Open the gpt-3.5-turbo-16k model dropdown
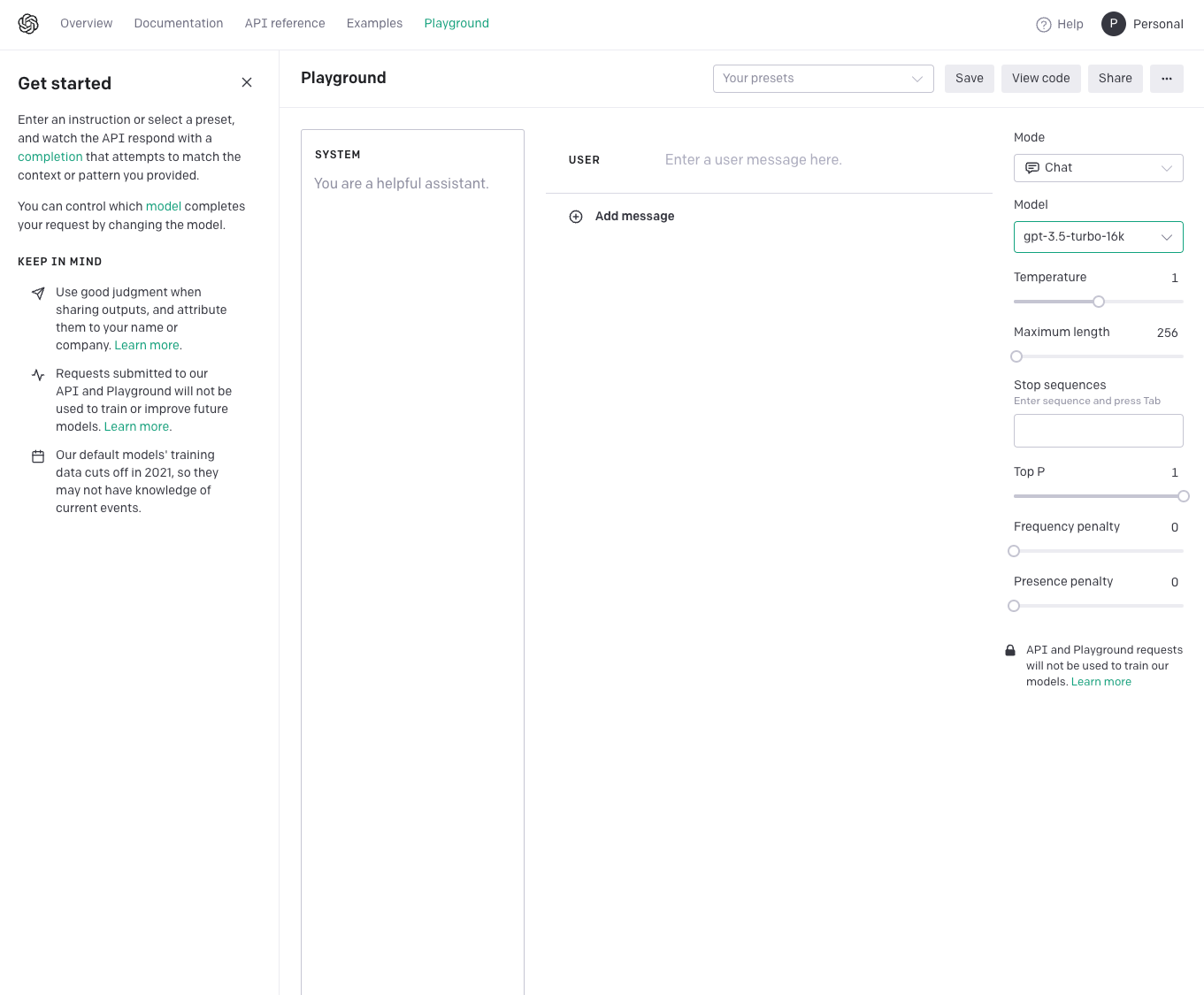This screenshot has height=995, width=1204. click(x=1099, y=237)
